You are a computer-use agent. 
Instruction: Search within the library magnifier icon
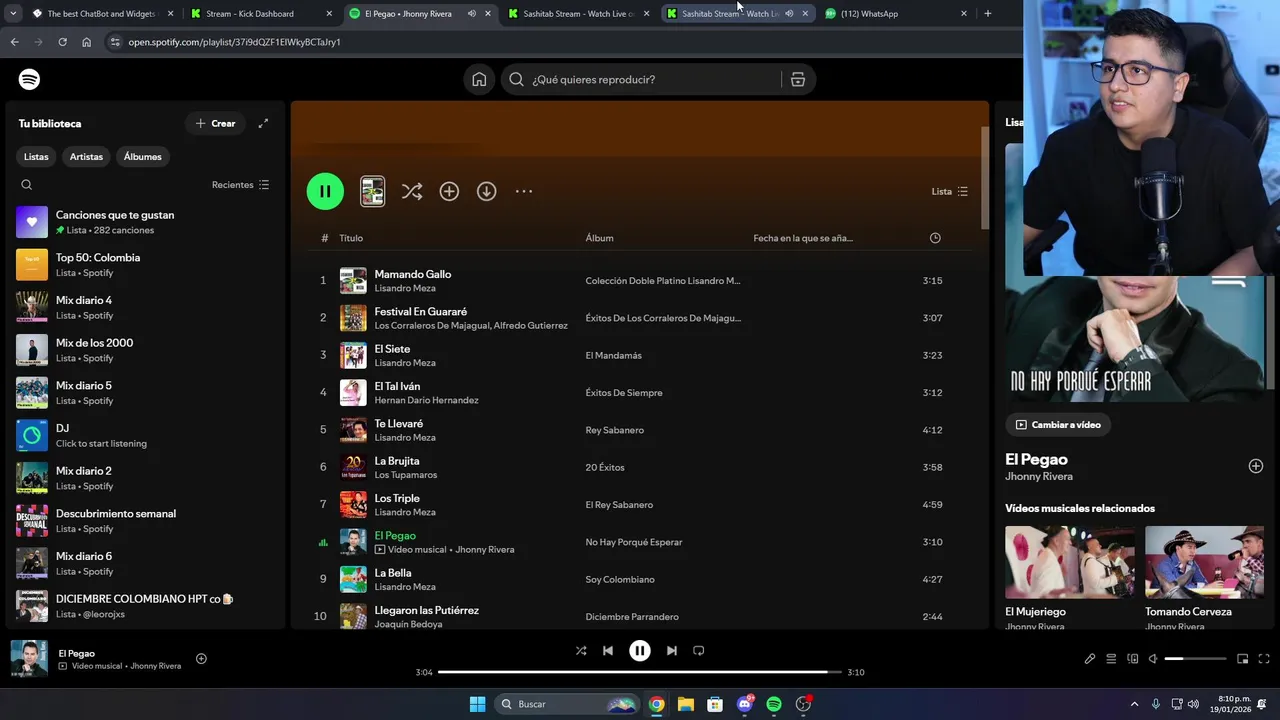(27, 184)
